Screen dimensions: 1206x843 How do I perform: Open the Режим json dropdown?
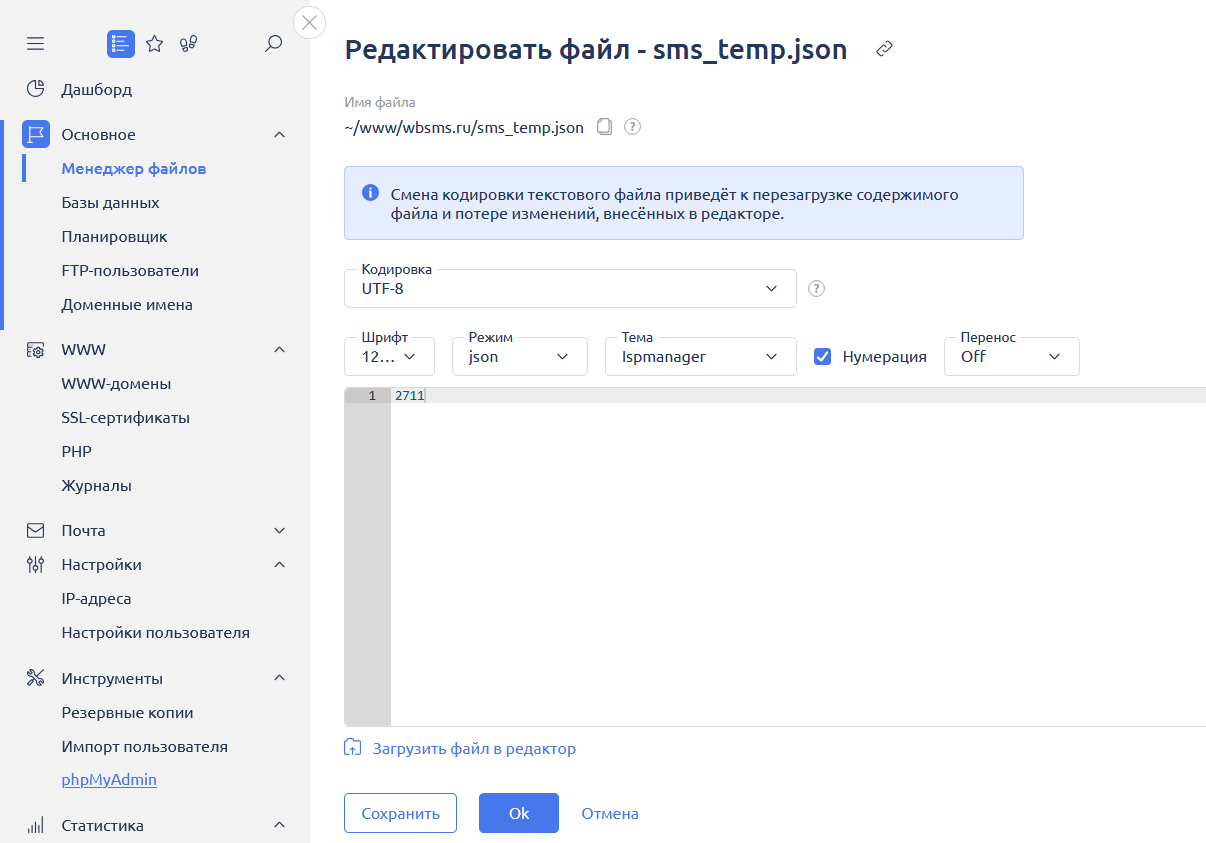520,356
